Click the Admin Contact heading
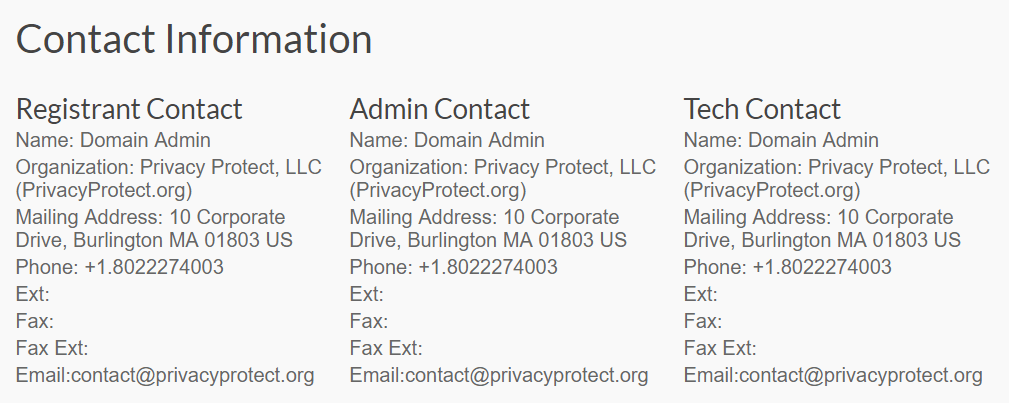The height and width of the screenshot is (403, 1009). click(440, 109)
